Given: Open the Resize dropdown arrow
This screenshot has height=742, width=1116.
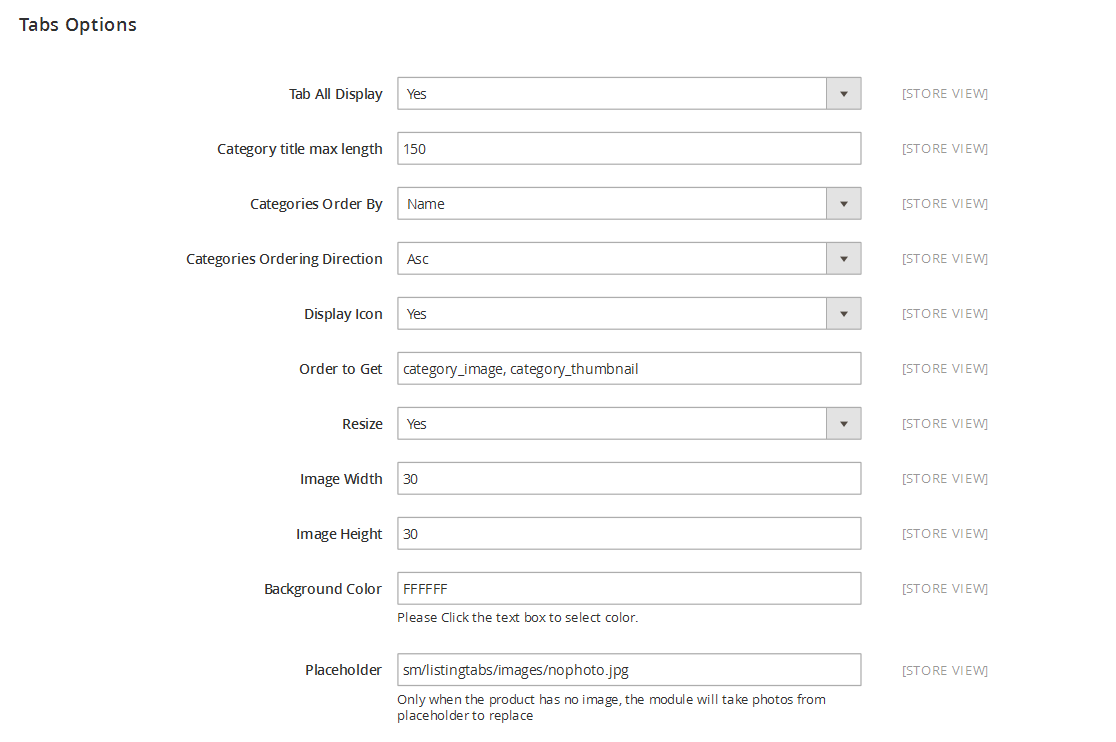Looking at the screenshot, I should [x=843, y=424].
